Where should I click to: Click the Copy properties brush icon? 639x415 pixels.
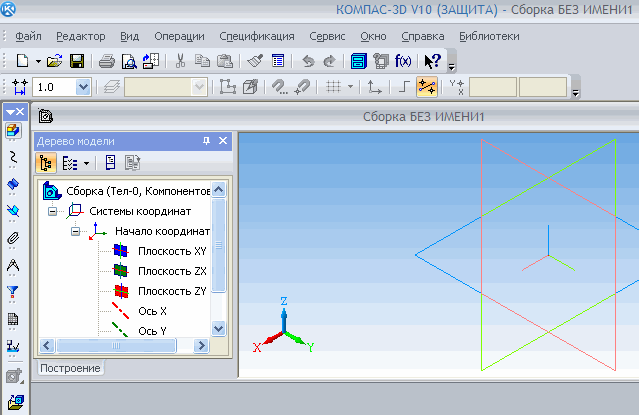[x=256, y=61]
